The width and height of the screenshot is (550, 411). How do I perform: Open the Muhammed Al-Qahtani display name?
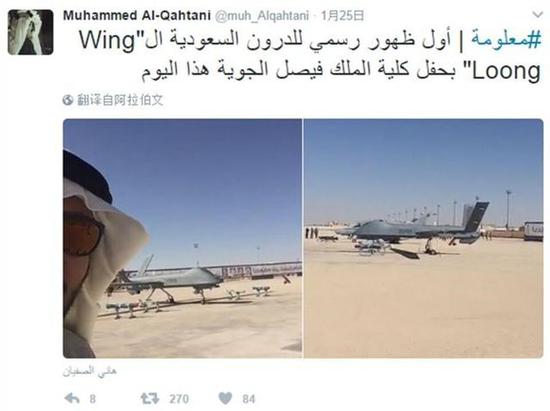[137, 15]
